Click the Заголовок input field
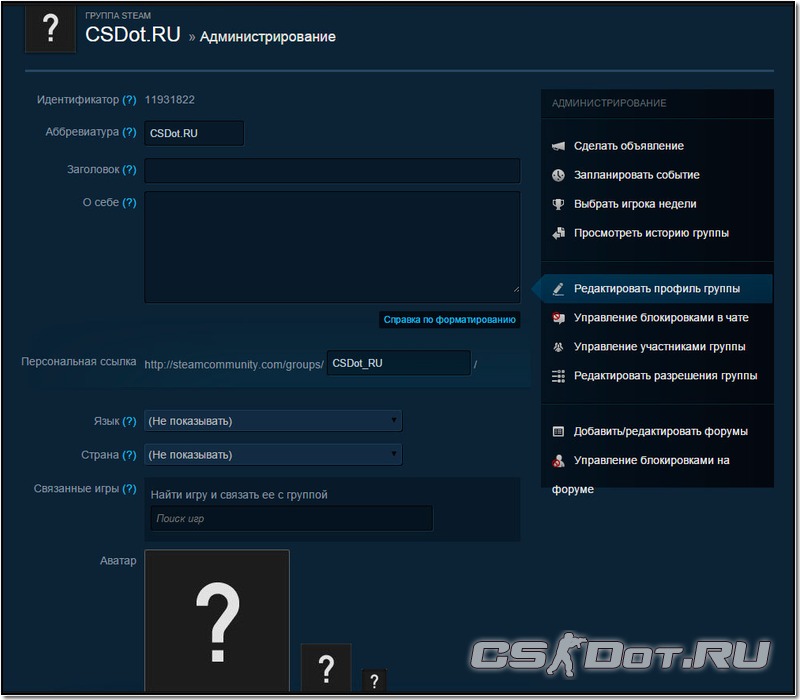The height and width of the screenshot is (700, 800). point(332,170)
